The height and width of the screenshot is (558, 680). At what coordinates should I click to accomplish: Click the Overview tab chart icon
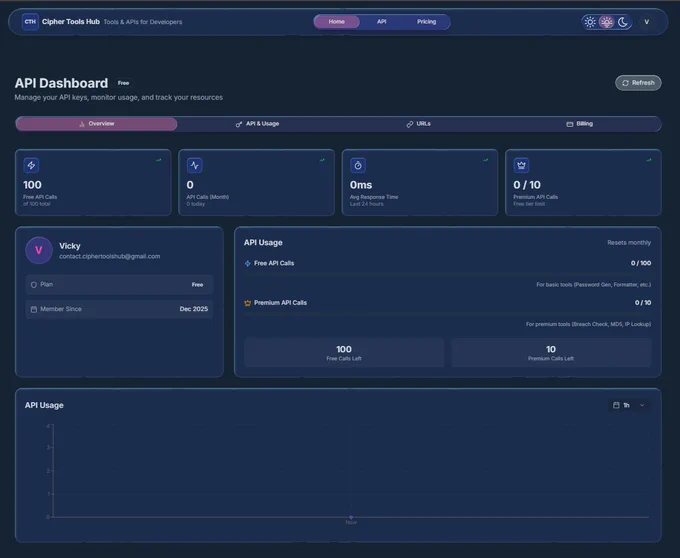coord(82,124)
